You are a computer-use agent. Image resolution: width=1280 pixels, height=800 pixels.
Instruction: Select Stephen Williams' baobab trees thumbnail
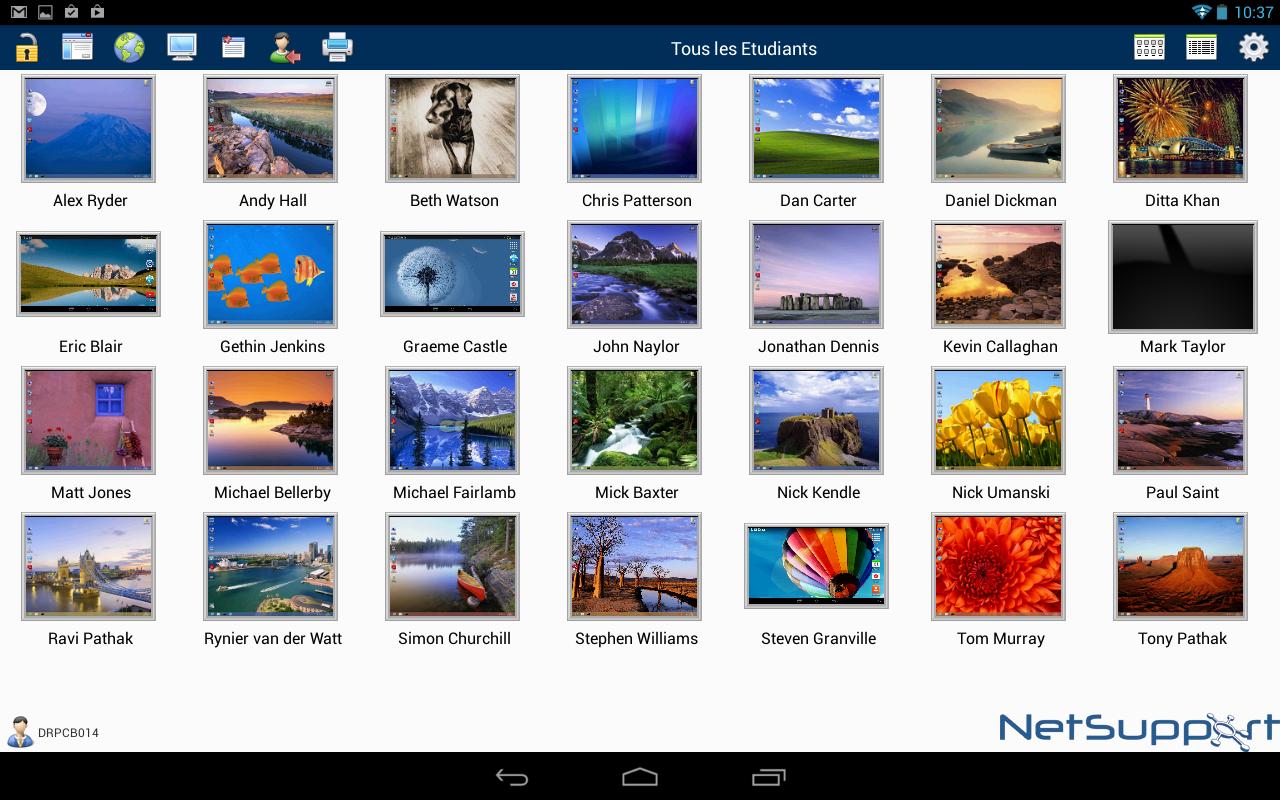click(634, 566)
